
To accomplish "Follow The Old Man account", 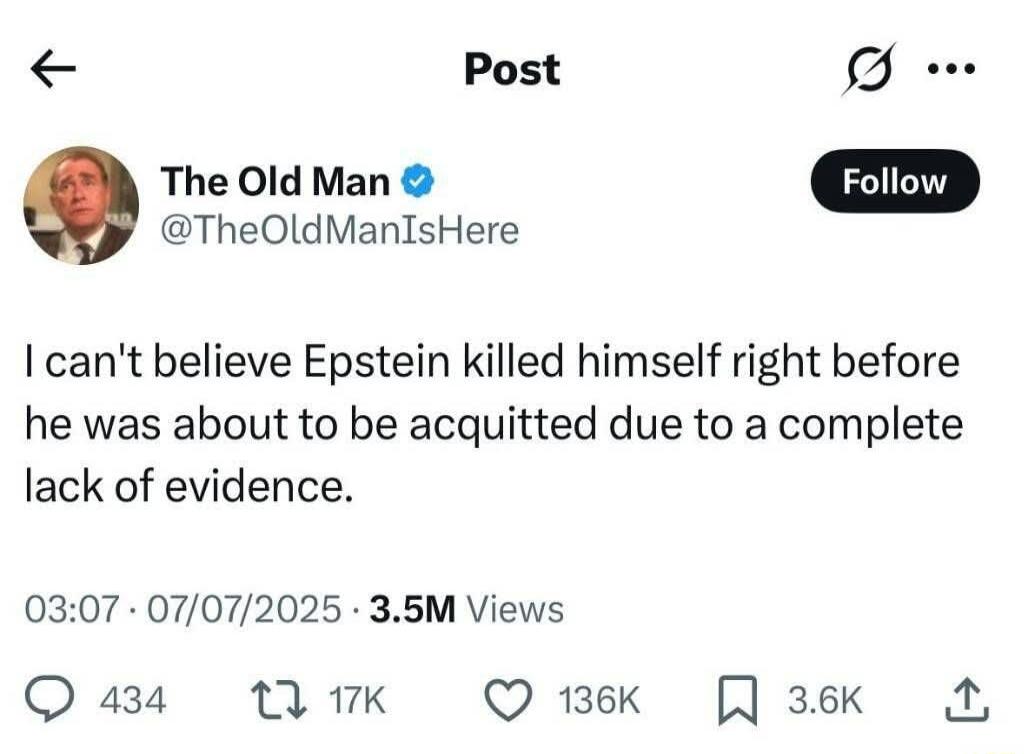I will [895, 181].
